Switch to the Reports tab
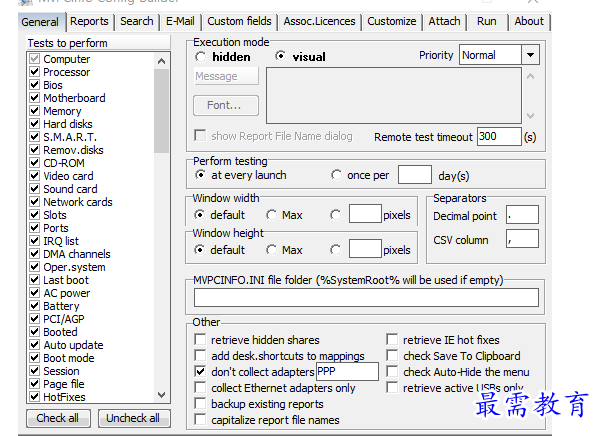This screenshot has height=436, width=597. [89, 21]
